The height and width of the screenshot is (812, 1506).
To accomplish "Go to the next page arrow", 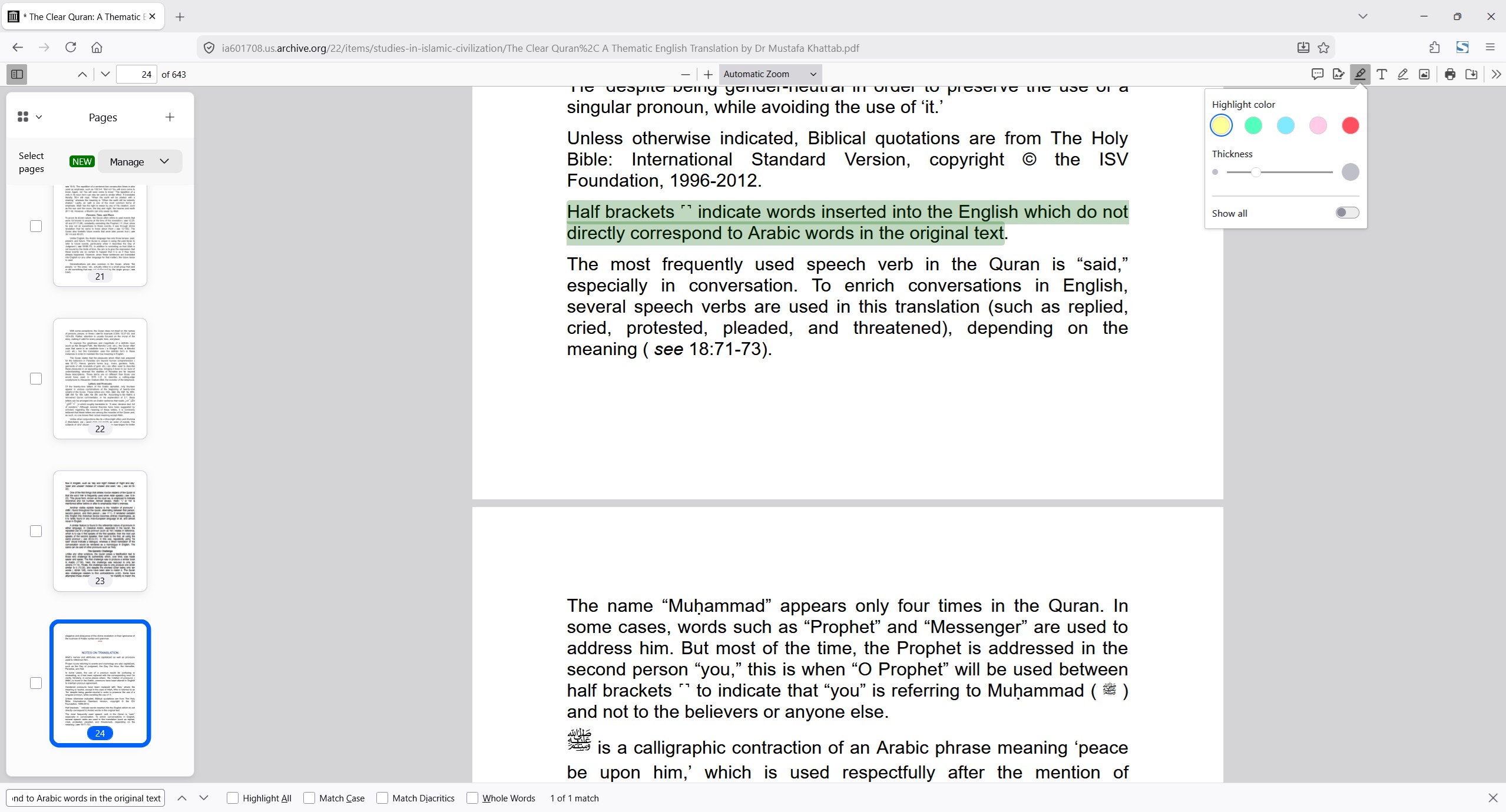I will pyautogui.click(x=105, y=74).
